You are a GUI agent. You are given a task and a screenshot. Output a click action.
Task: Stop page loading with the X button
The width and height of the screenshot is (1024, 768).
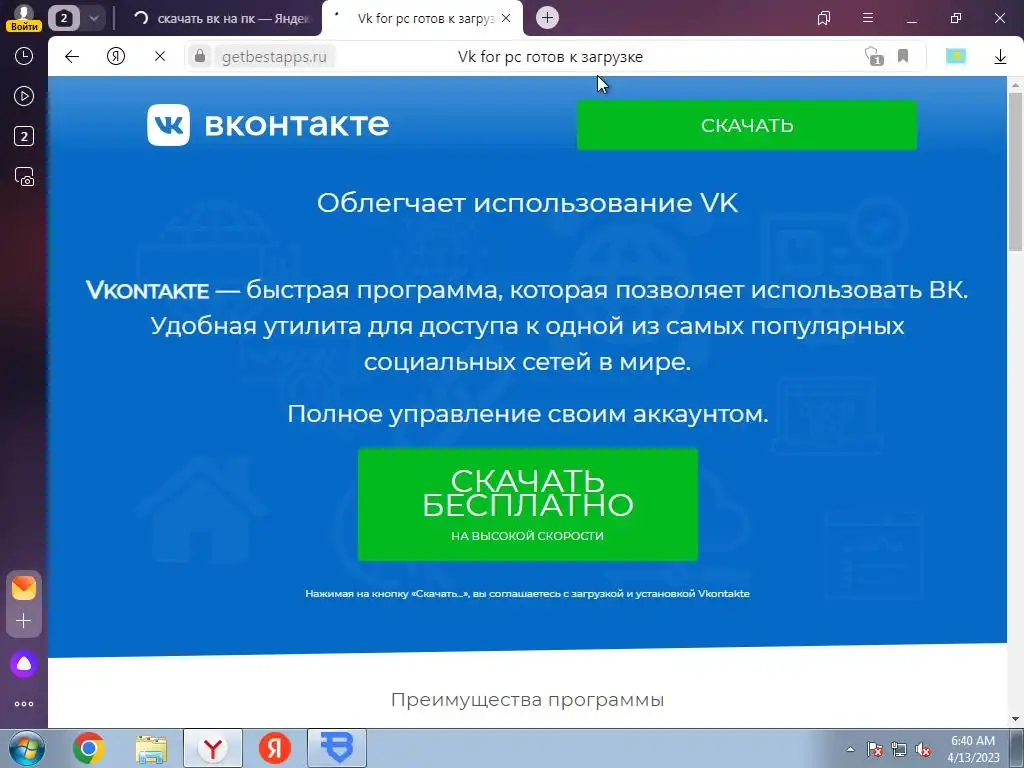click(160, 57)
